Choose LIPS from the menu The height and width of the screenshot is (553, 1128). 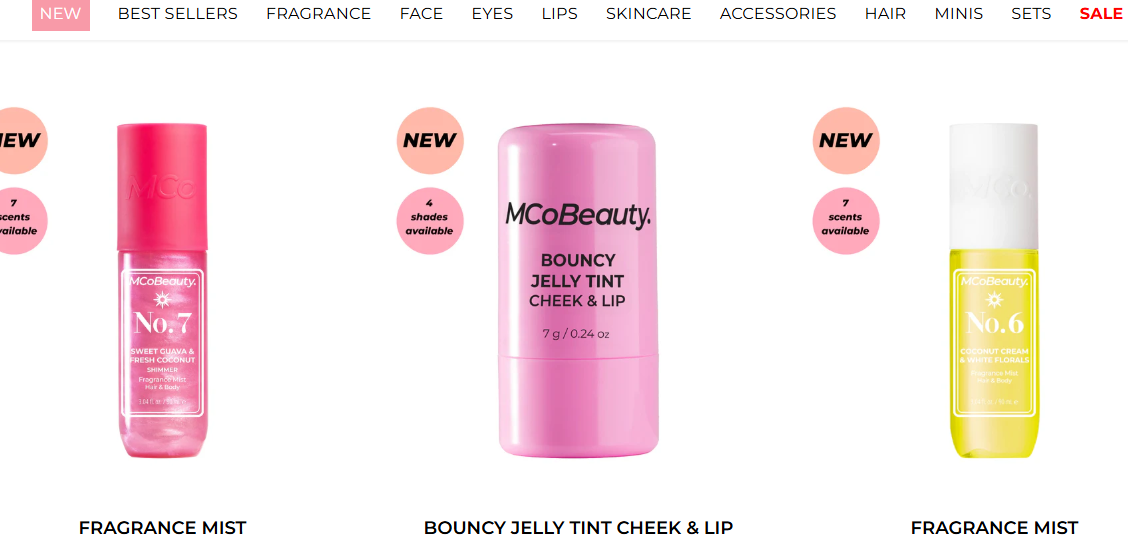tap(560, 14)
